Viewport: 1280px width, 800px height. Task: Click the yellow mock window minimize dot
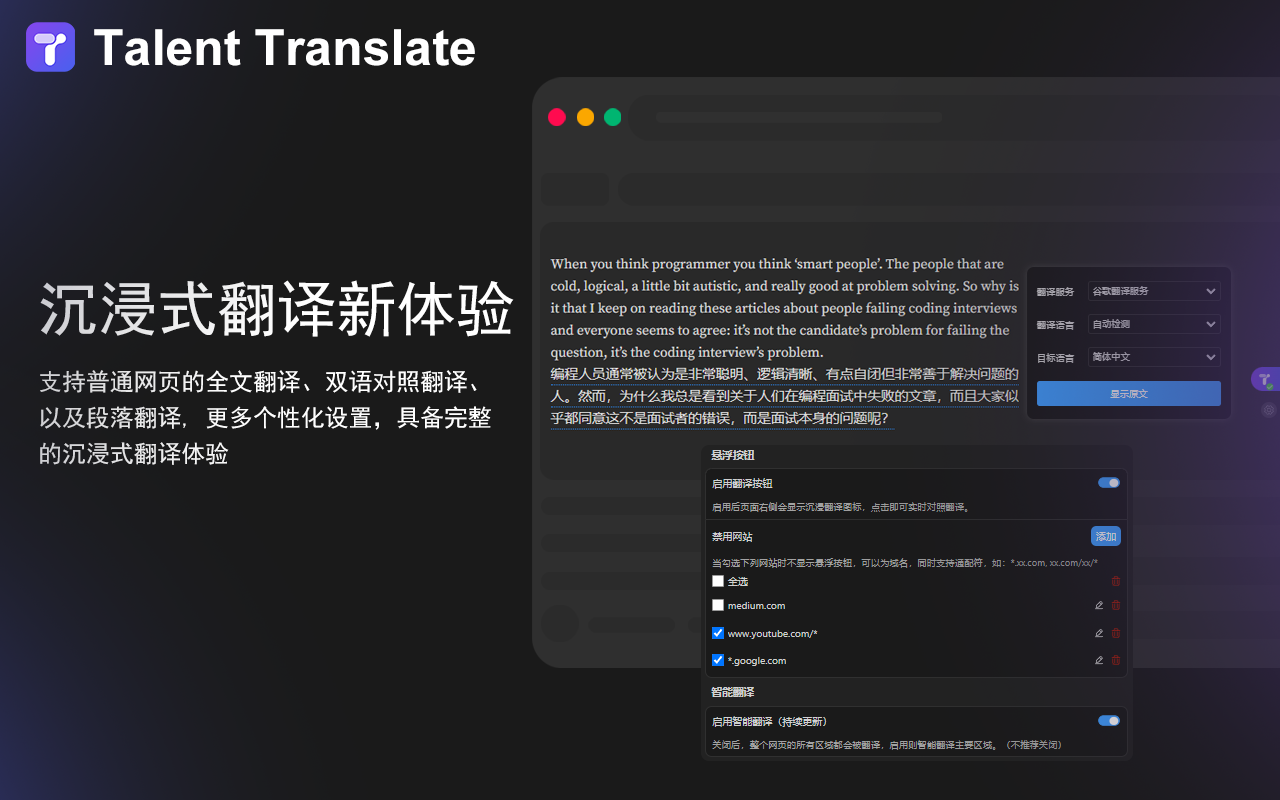pyautogui.click(x=585, y=117)
